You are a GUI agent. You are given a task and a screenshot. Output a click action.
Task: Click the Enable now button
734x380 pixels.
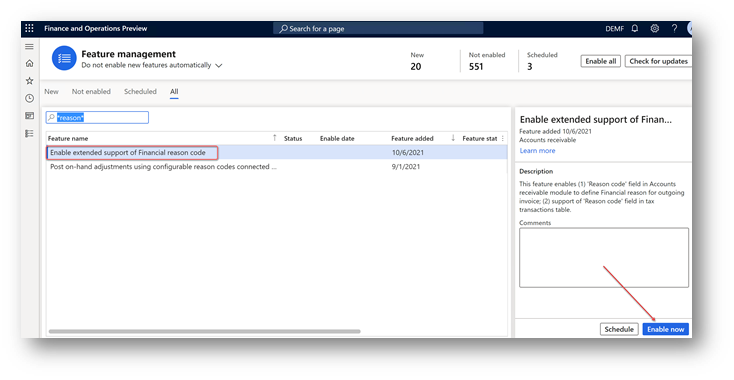pos(666,329)
